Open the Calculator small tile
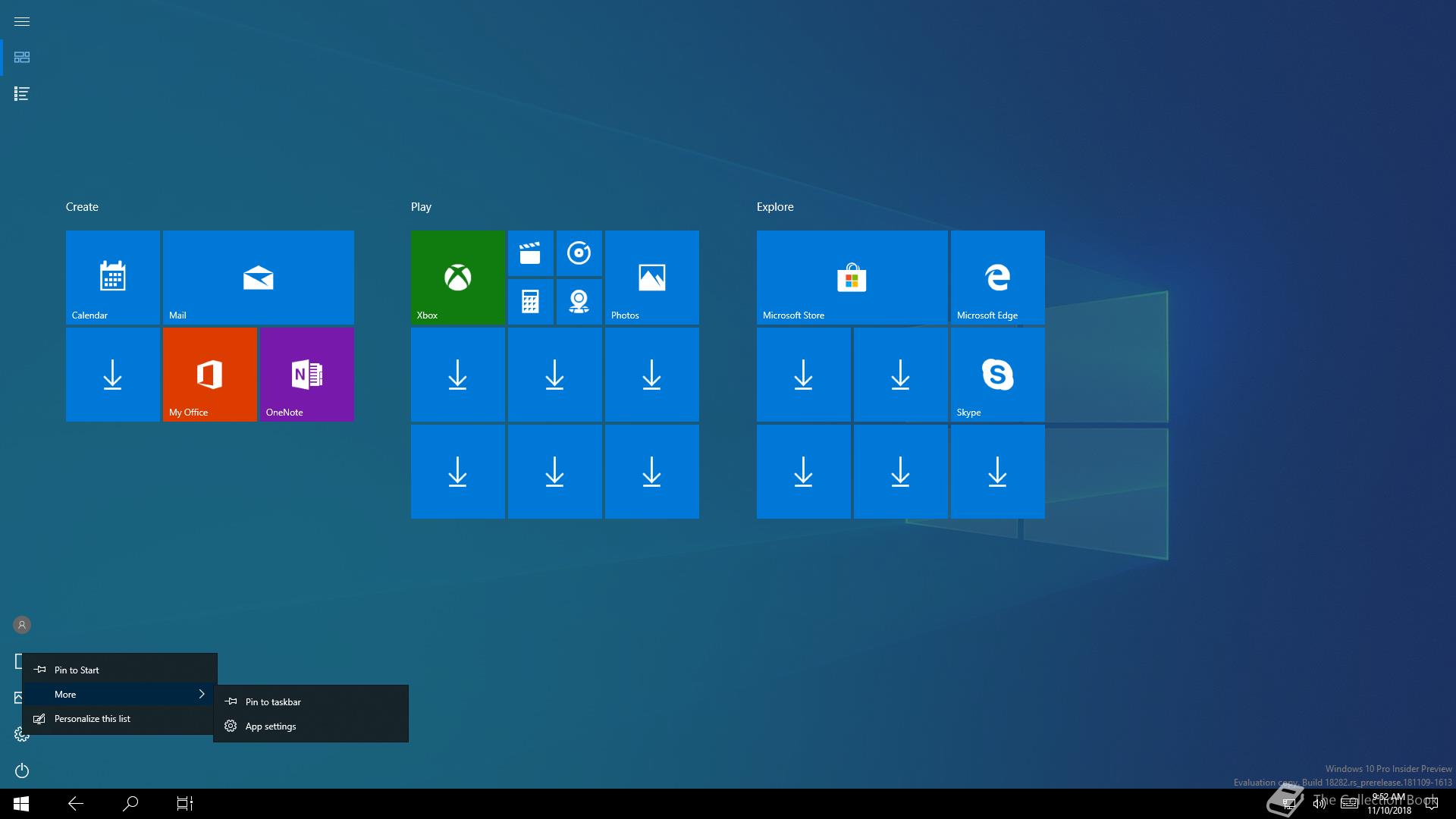 pos(531,302)
